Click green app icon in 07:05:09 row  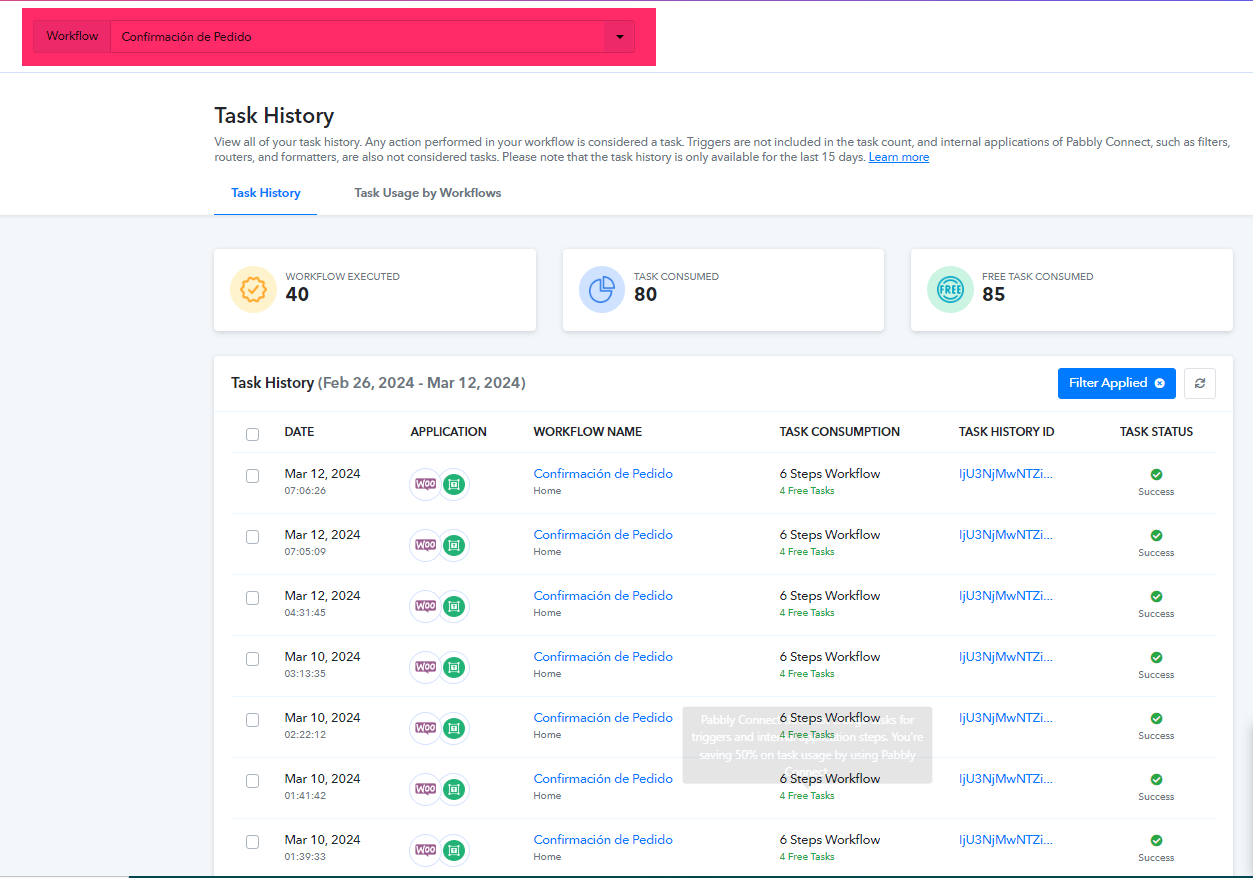454,545
